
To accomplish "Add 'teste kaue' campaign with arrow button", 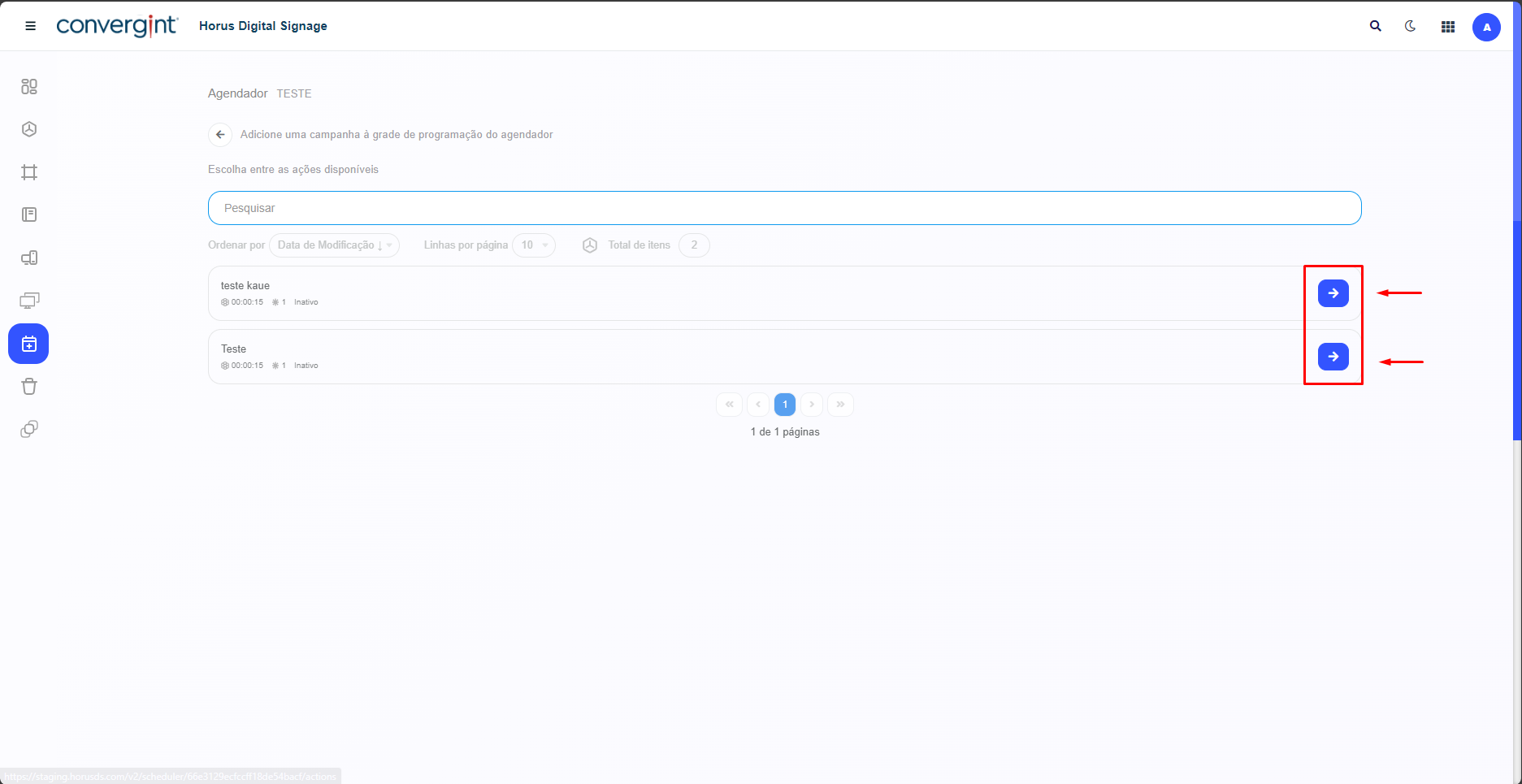I will coord(1333,293).
